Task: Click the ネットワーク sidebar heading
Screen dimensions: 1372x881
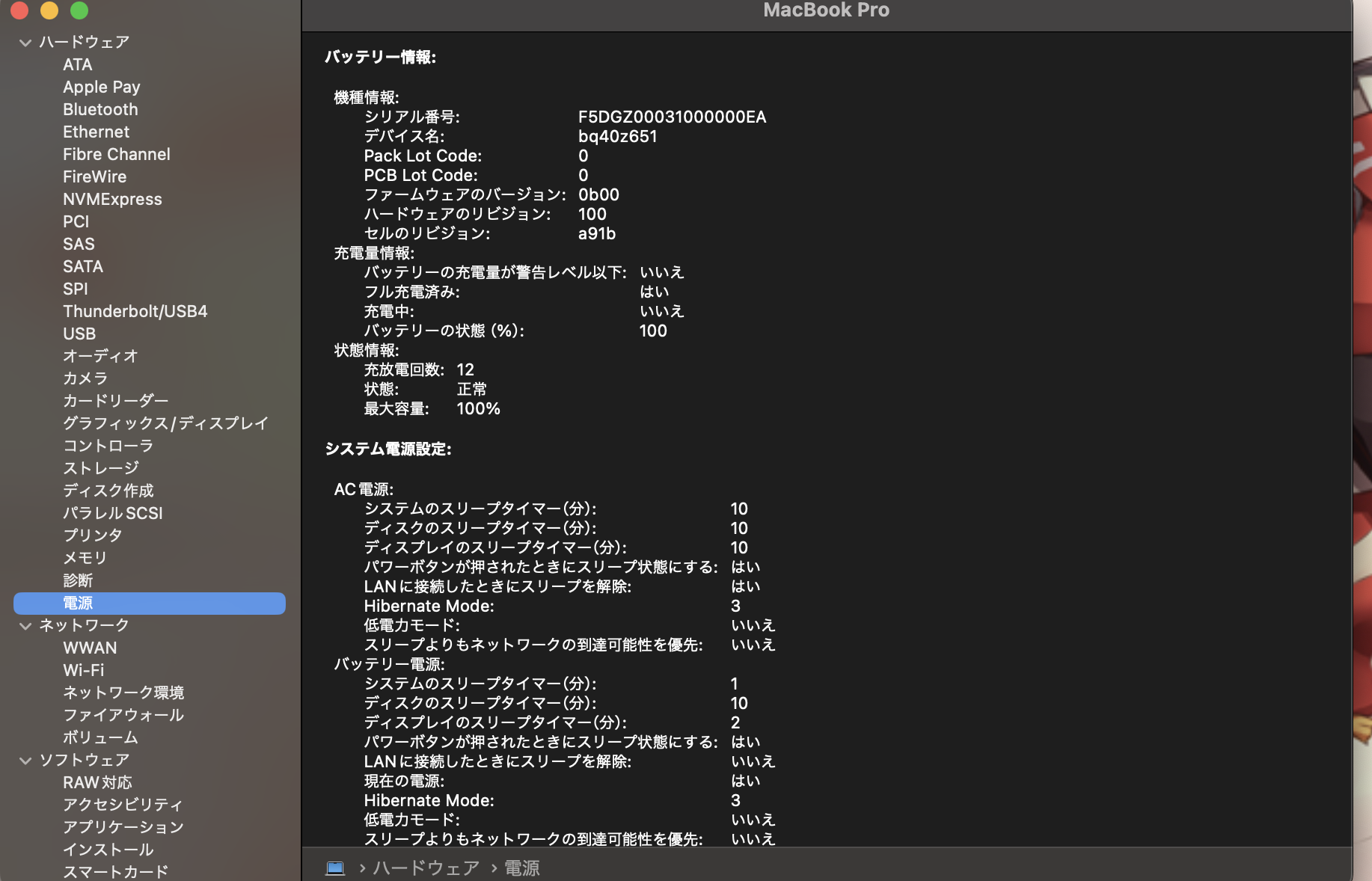Action: (x=85, y=626)
